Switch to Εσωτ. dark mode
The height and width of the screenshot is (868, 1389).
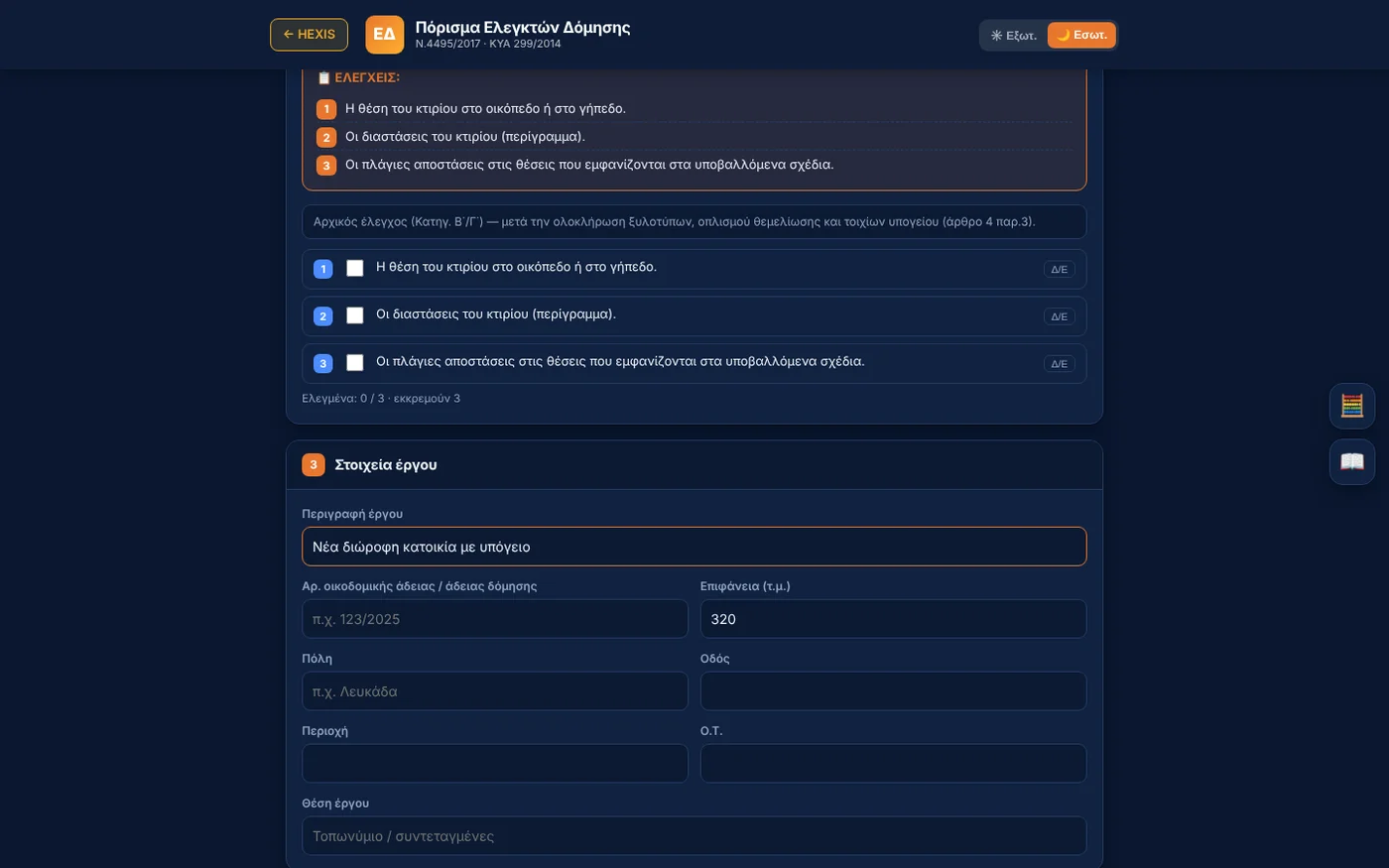pos(1081,35)
